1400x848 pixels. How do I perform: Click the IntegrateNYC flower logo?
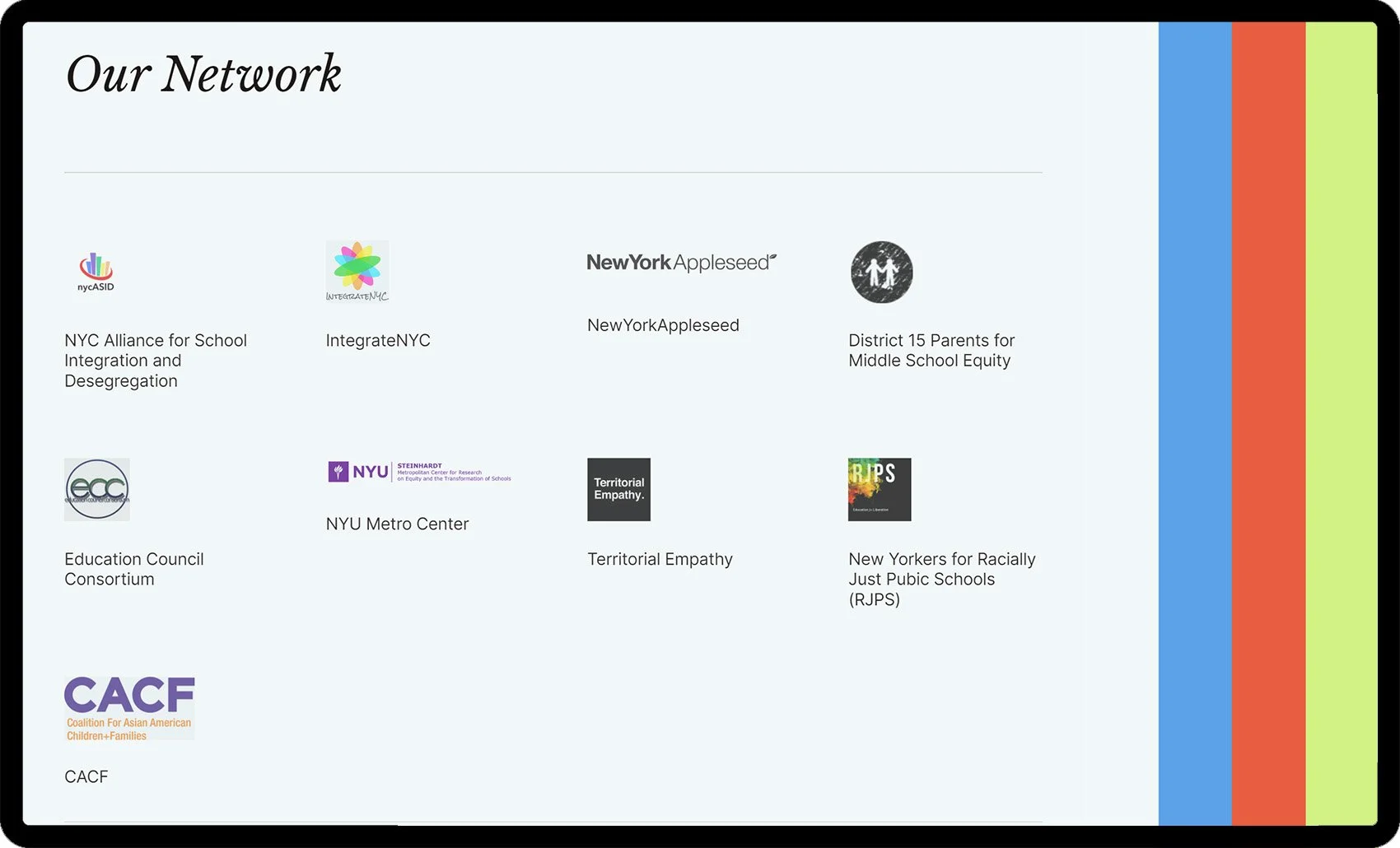click(357, 272)
